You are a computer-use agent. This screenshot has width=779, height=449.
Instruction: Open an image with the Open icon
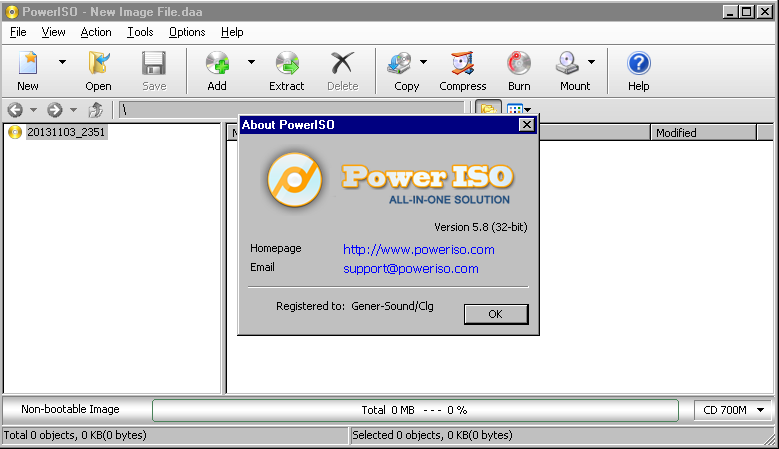click(98, 63)
